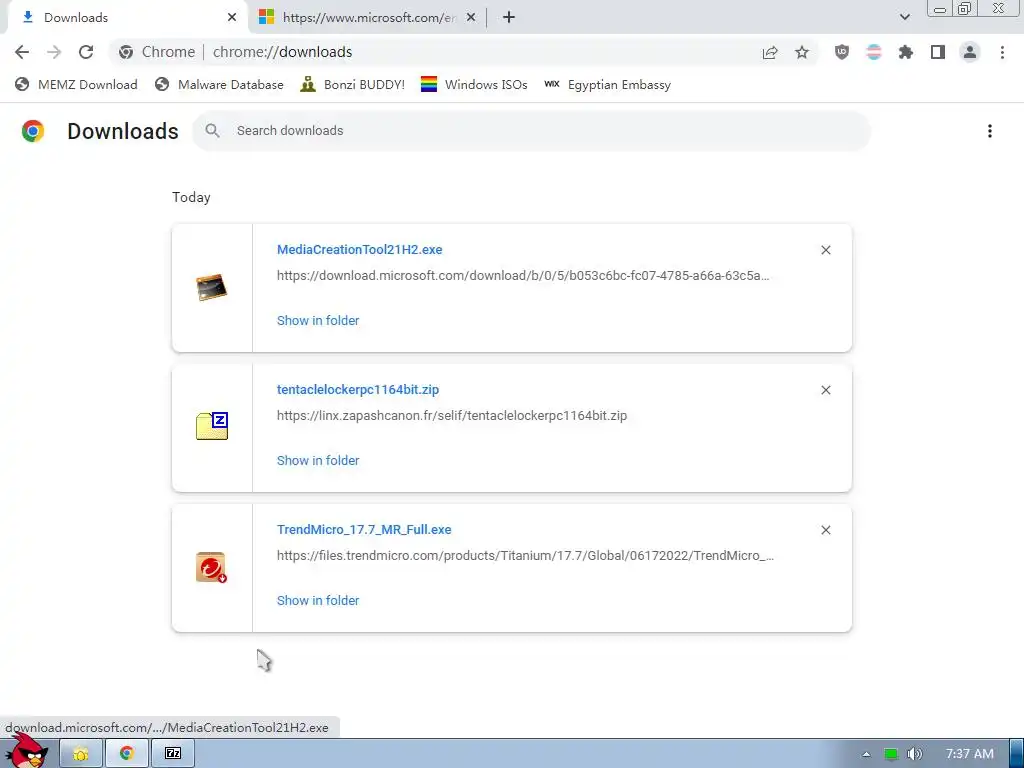This screenshot has width=1024, height=768.
Task: Open the red bird Start button
Action: coord(29,751)
